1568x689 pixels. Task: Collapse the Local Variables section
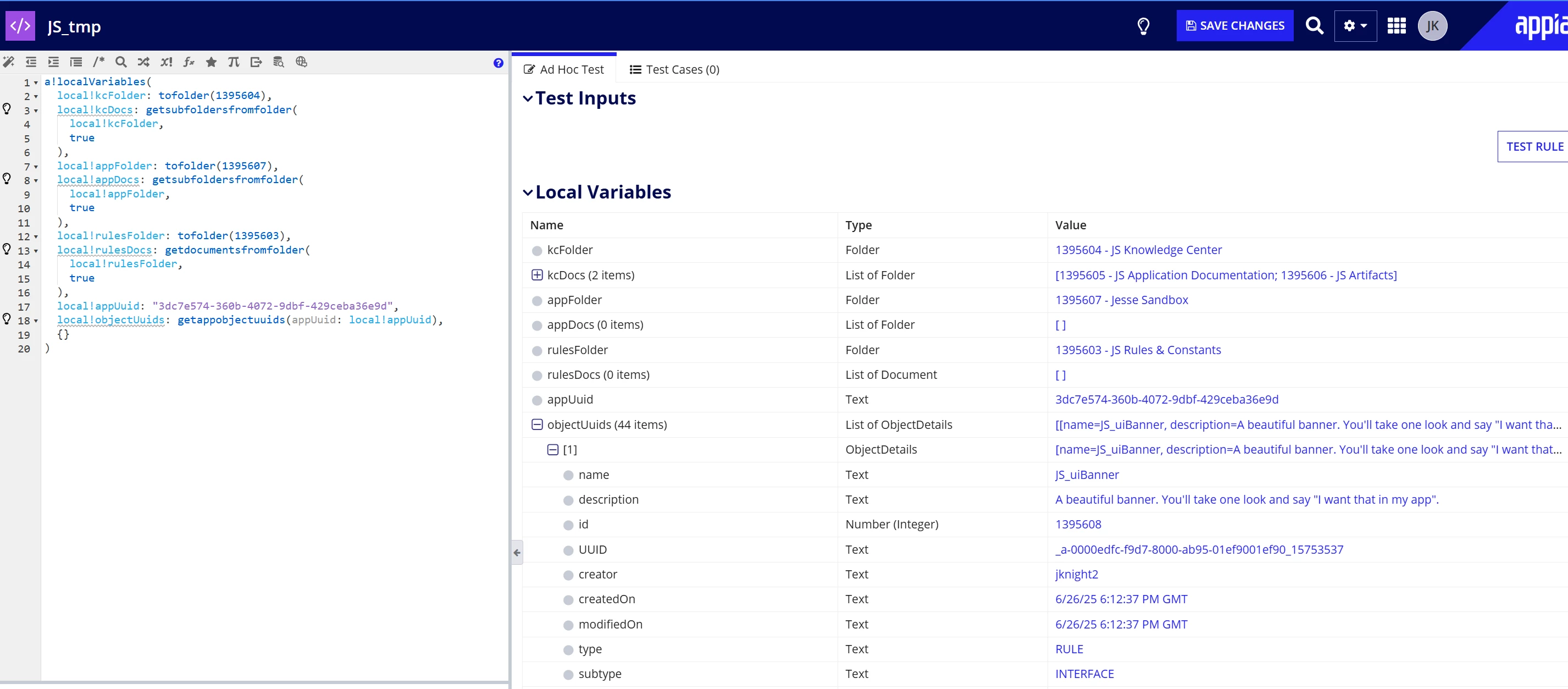[528, 192]
